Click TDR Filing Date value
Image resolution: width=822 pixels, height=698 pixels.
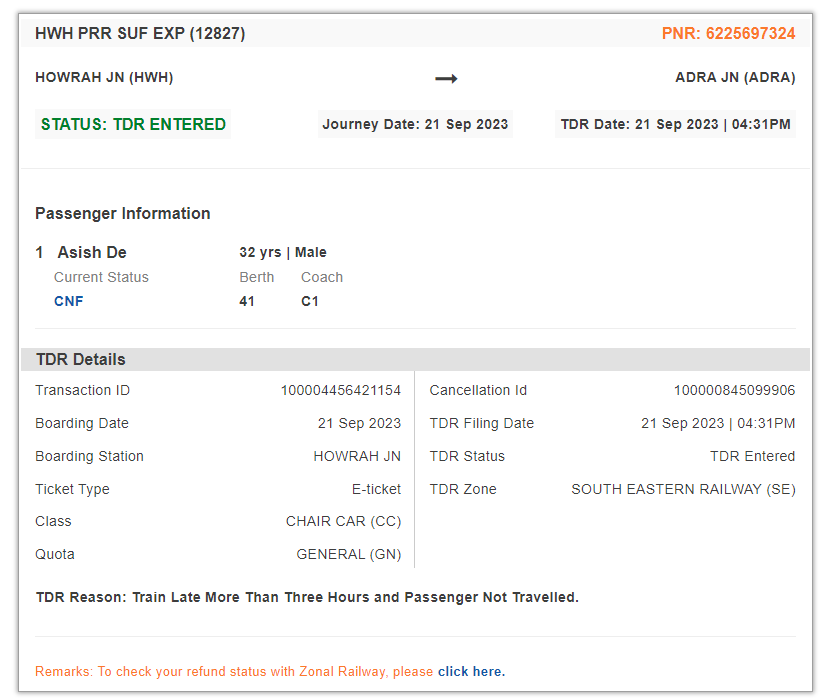tap(718, 424)
